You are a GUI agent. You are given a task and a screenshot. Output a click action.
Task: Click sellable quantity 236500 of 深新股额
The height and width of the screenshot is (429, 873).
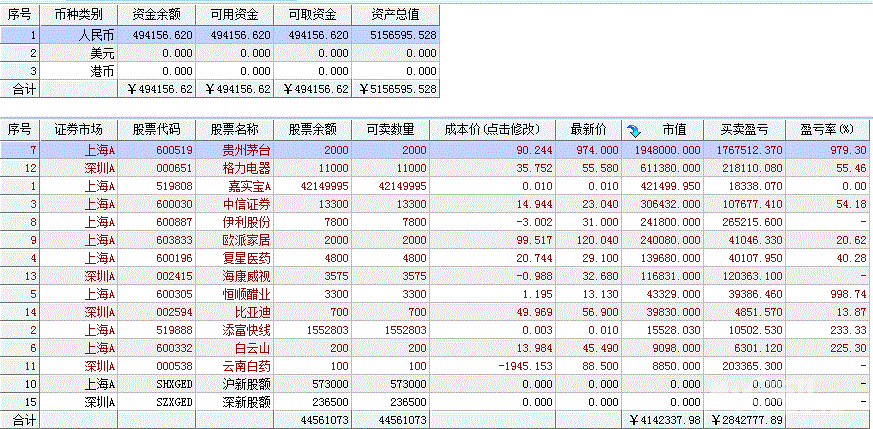click(x=408, y=402)
